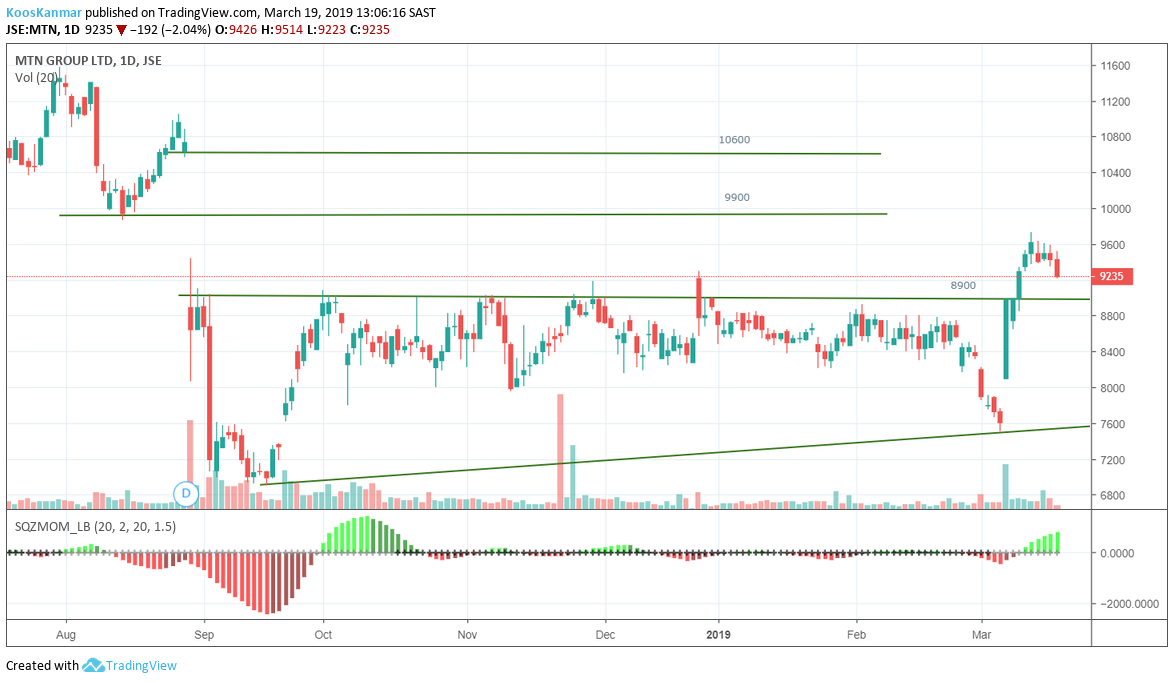
Task: Click the TradingView logo icon at the bottom
Action: (93, 665)
